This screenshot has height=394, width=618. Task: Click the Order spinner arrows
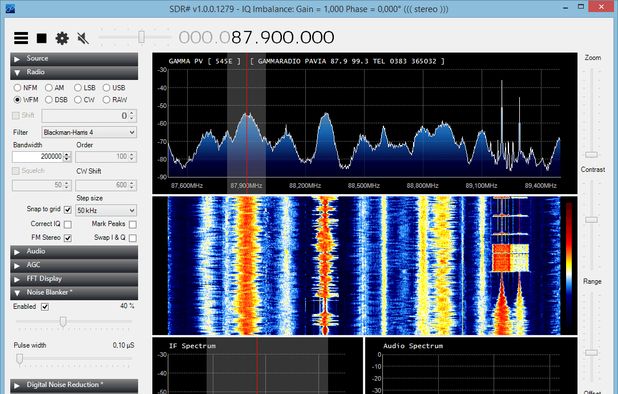tap(132, 157)
